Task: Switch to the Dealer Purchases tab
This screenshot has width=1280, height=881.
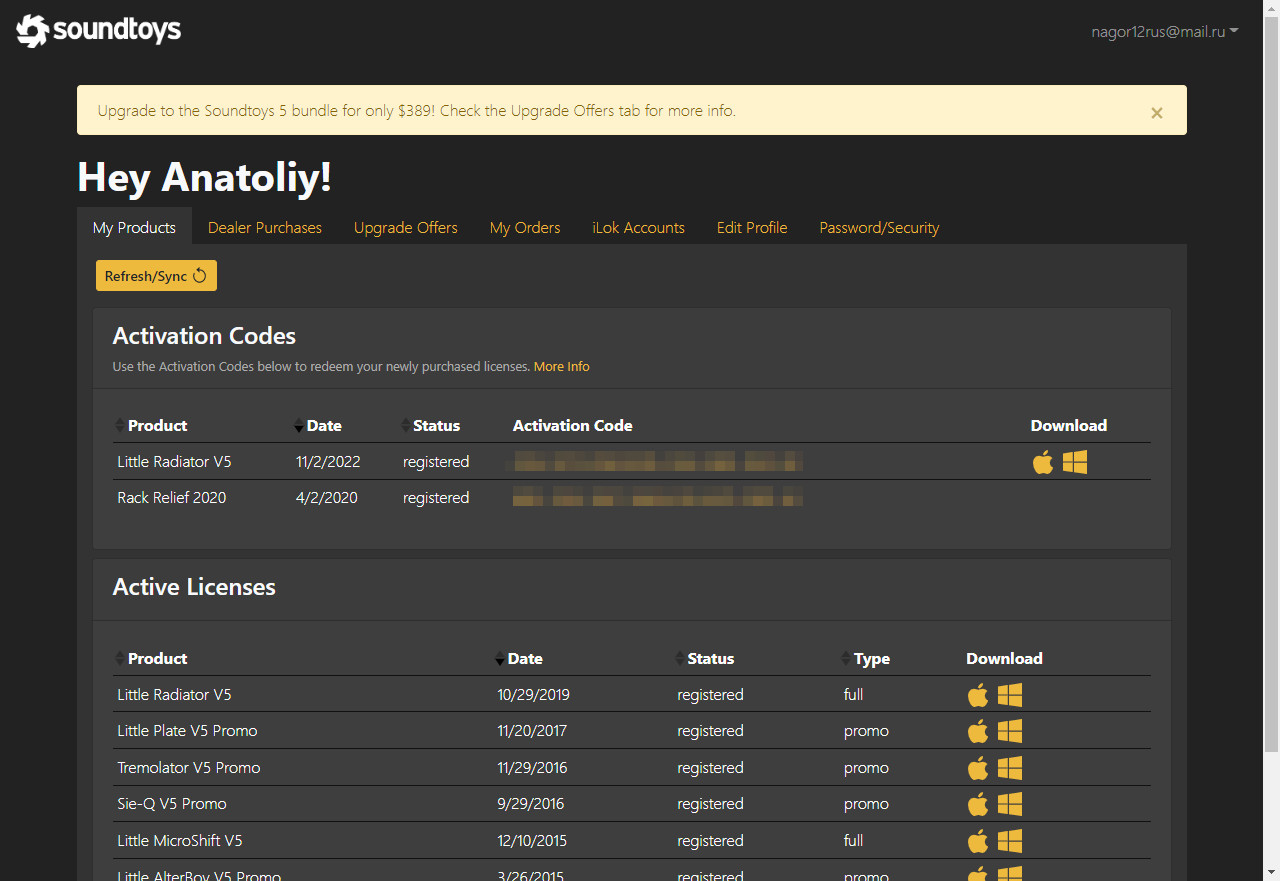Action: (x=265, y=228)
